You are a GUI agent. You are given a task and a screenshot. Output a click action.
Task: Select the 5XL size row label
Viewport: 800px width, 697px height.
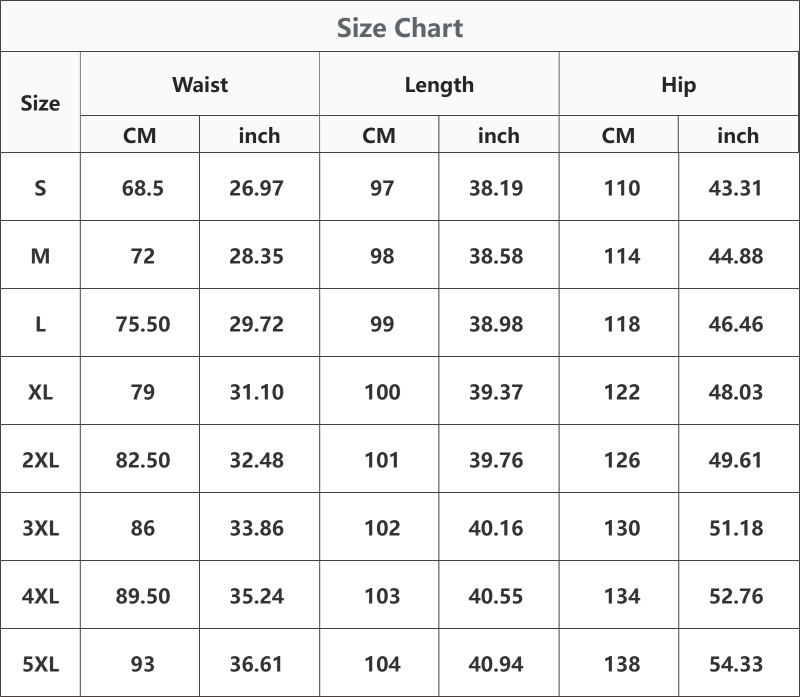(x=40, y=664)
